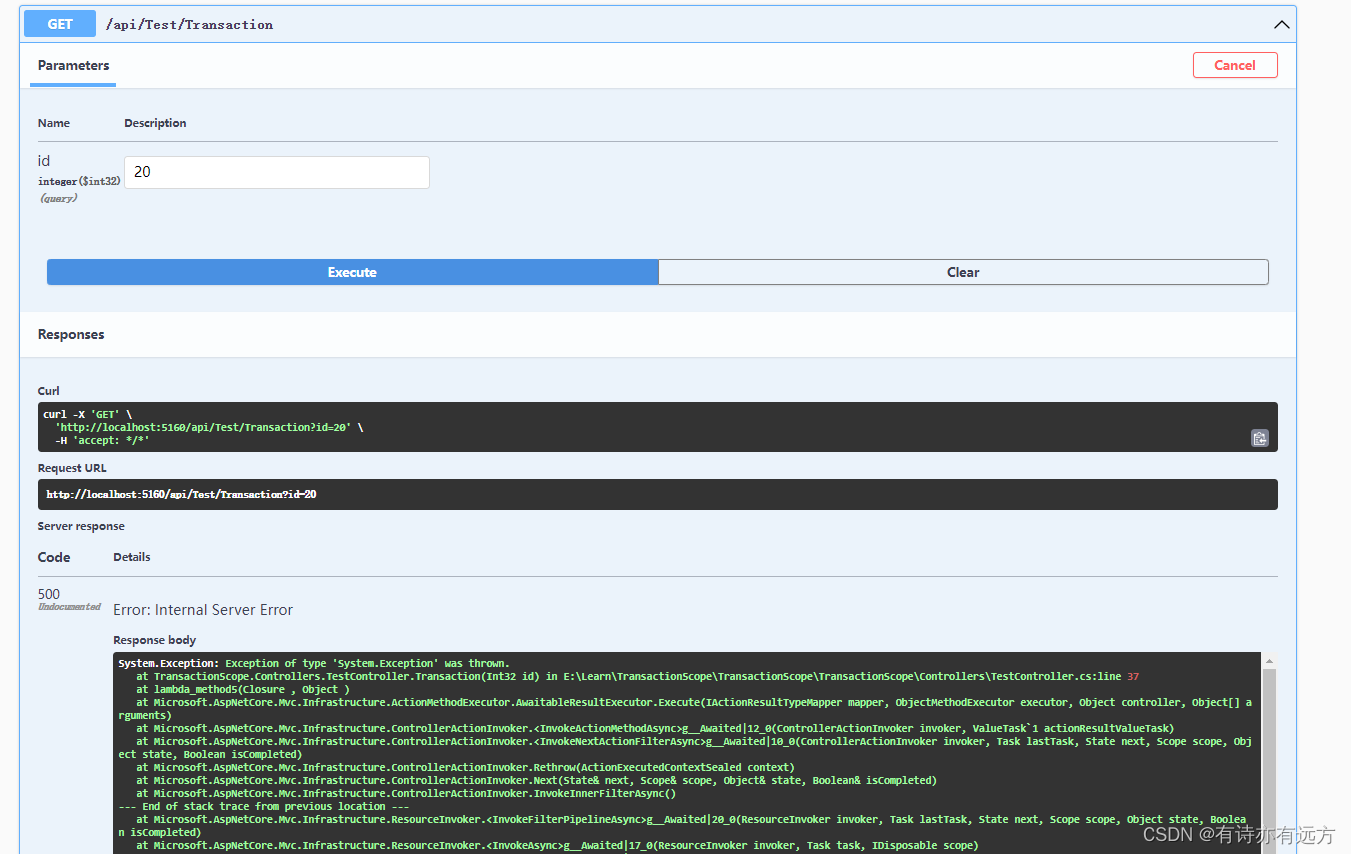Cancel the try-it-out mode
Viewport: 1351px width, 854px height.
(x=1235, y=65)
